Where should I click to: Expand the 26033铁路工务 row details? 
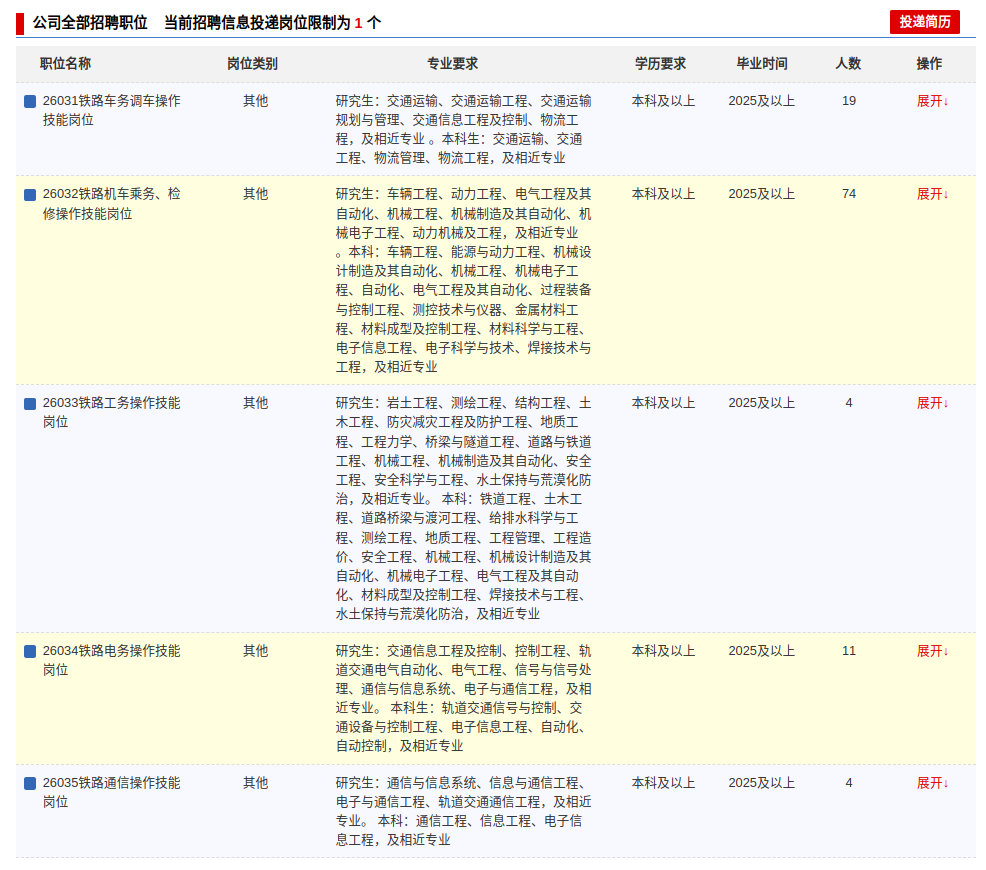click(932, 403)
